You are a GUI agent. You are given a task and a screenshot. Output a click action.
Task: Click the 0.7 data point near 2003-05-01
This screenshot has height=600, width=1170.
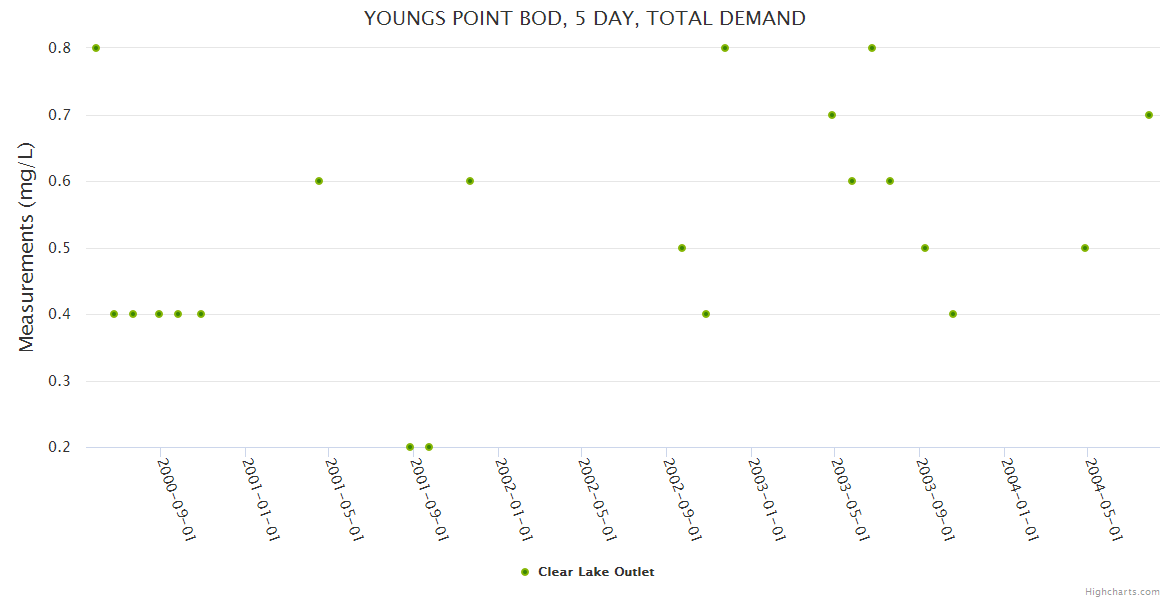point(832,115)
